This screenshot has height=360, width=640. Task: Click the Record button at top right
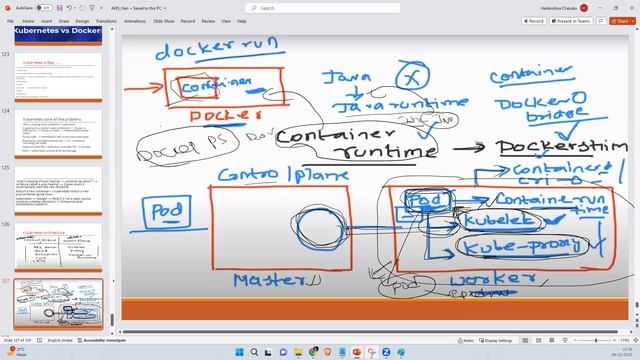pos(534,21)
